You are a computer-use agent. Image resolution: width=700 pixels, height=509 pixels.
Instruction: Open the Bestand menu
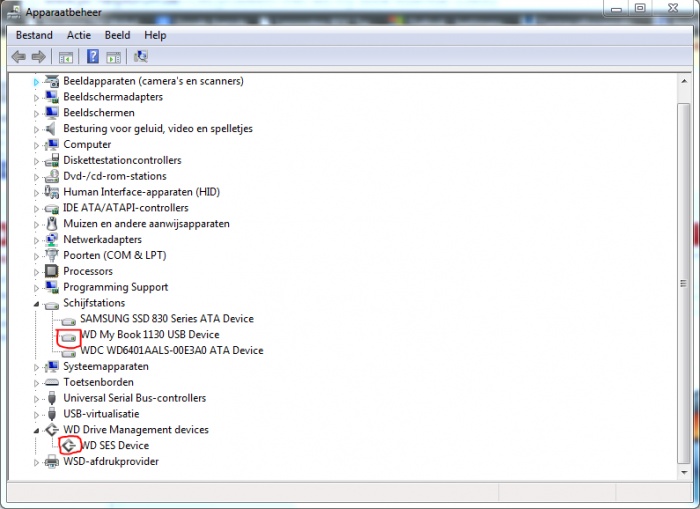[x=34, y=35]
